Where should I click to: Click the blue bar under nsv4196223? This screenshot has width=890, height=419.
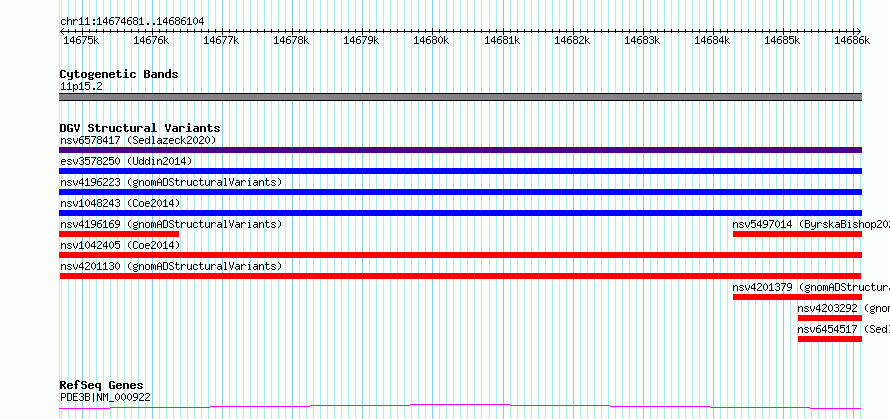coord(461,192)
